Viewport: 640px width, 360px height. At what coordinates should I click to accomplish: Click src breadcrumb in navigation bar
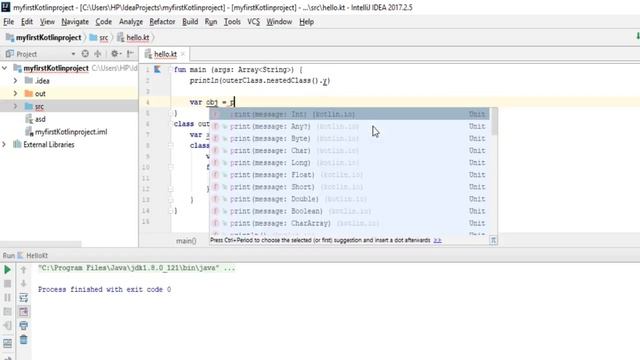(x=99, y=38)
